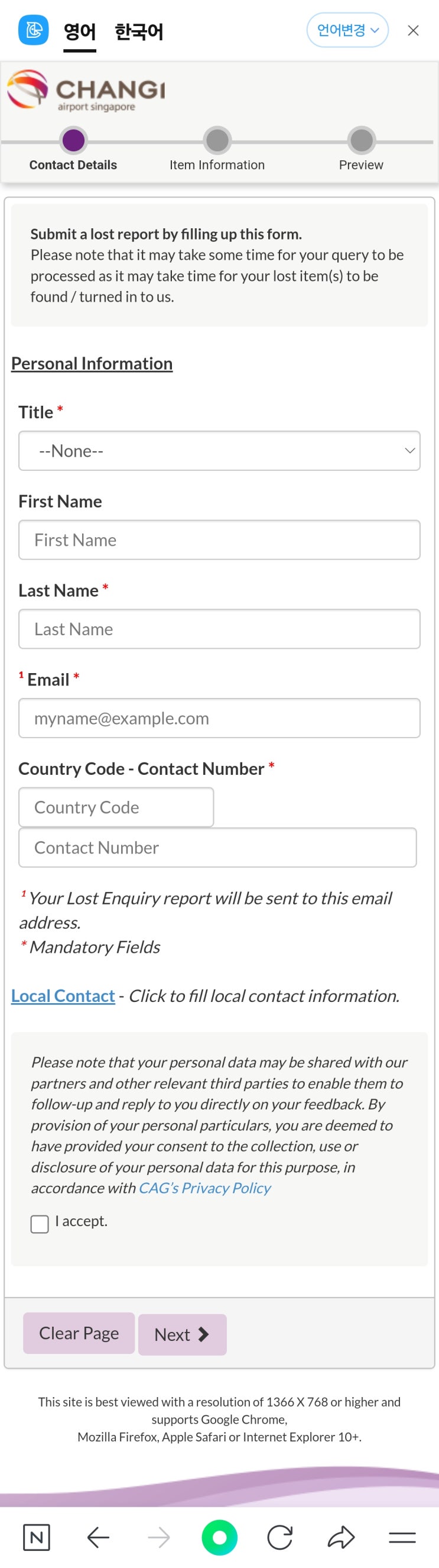Viewport: 439px width, 1568px height.
Task: Click the Next button
Action: (x=183, y=1335)
